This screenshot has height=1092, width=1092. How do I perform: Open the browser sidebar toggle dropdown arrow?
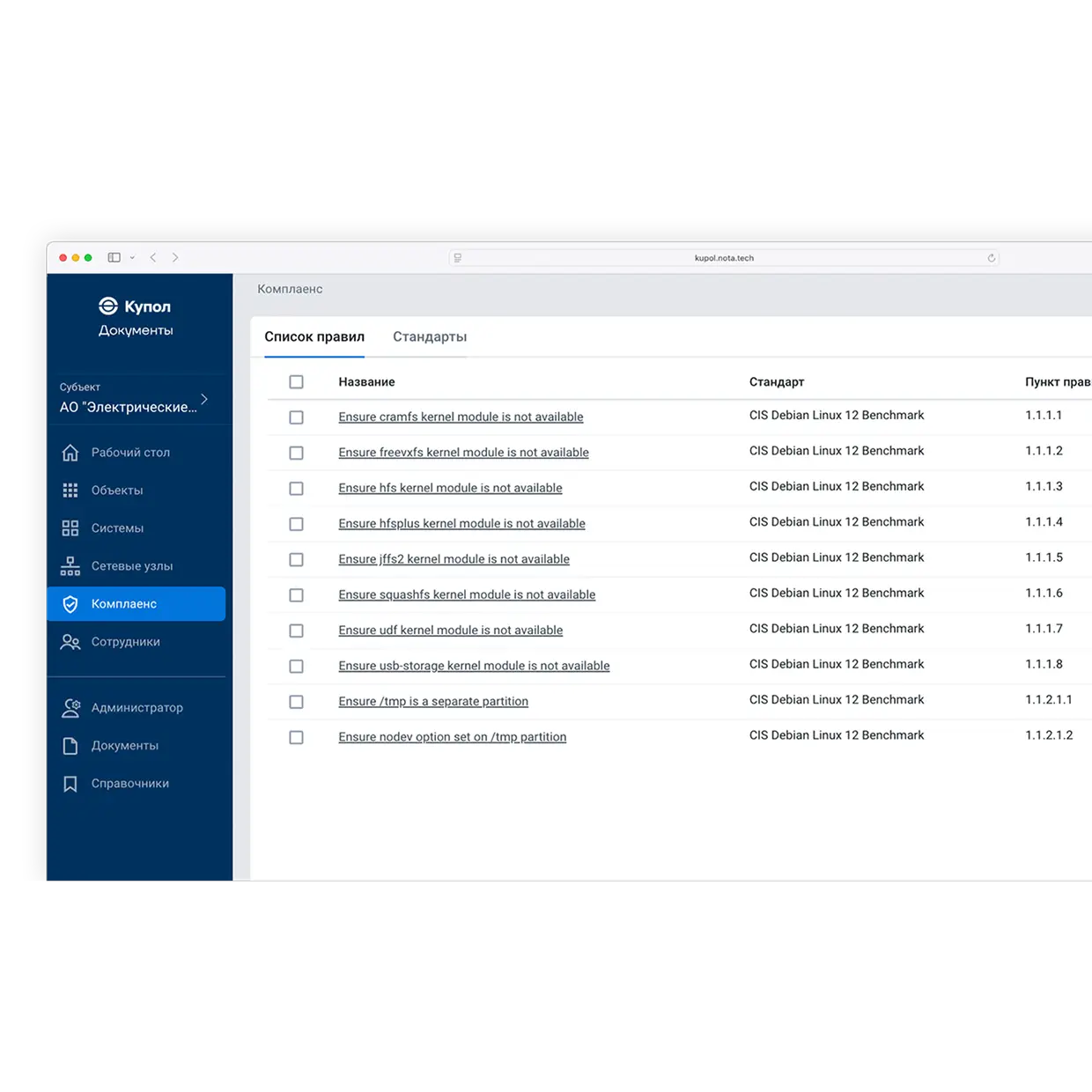tap(132, 258)
